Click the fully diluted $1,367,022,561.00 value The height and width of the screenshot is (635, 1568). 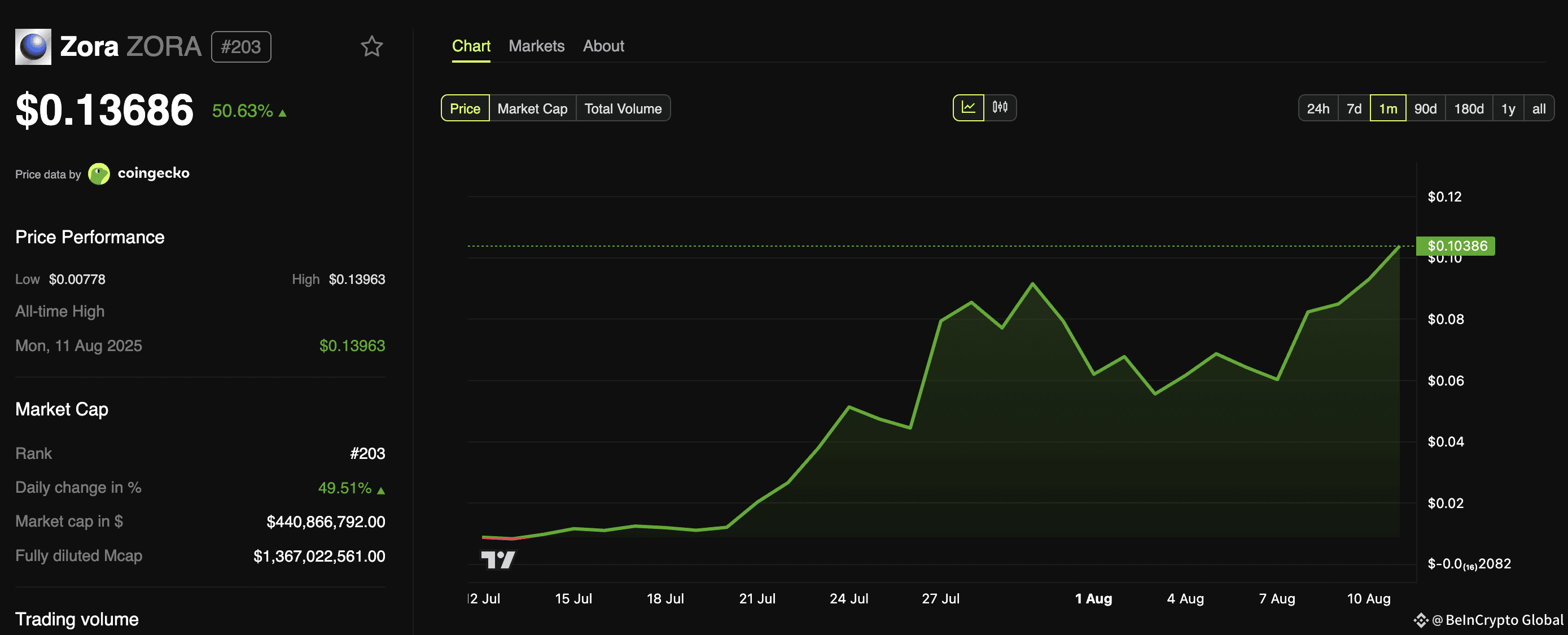tap(319, 556)
